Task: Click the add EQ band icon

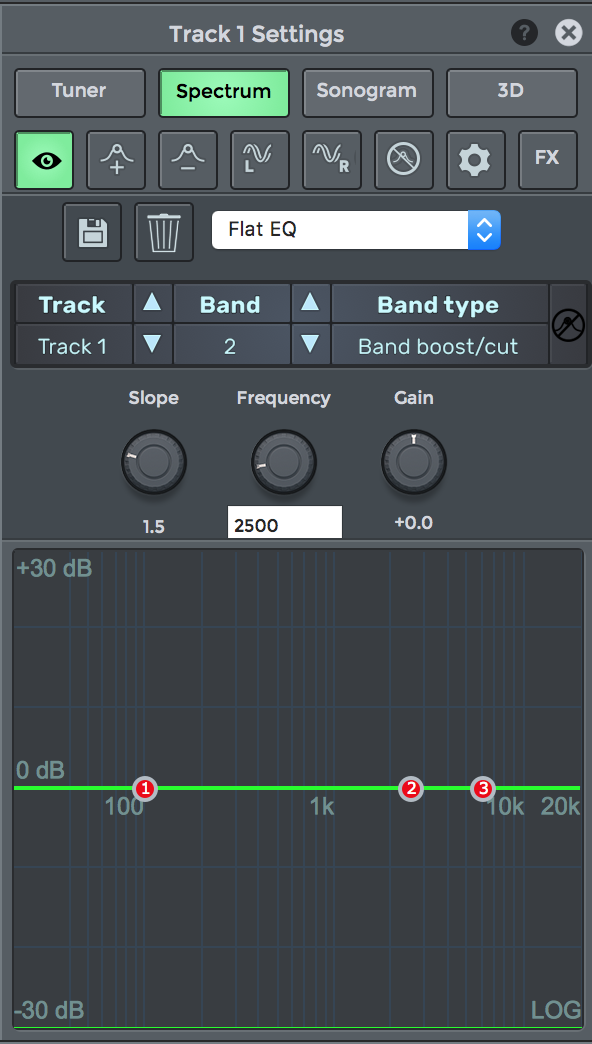Action: (x=116, y=160)
